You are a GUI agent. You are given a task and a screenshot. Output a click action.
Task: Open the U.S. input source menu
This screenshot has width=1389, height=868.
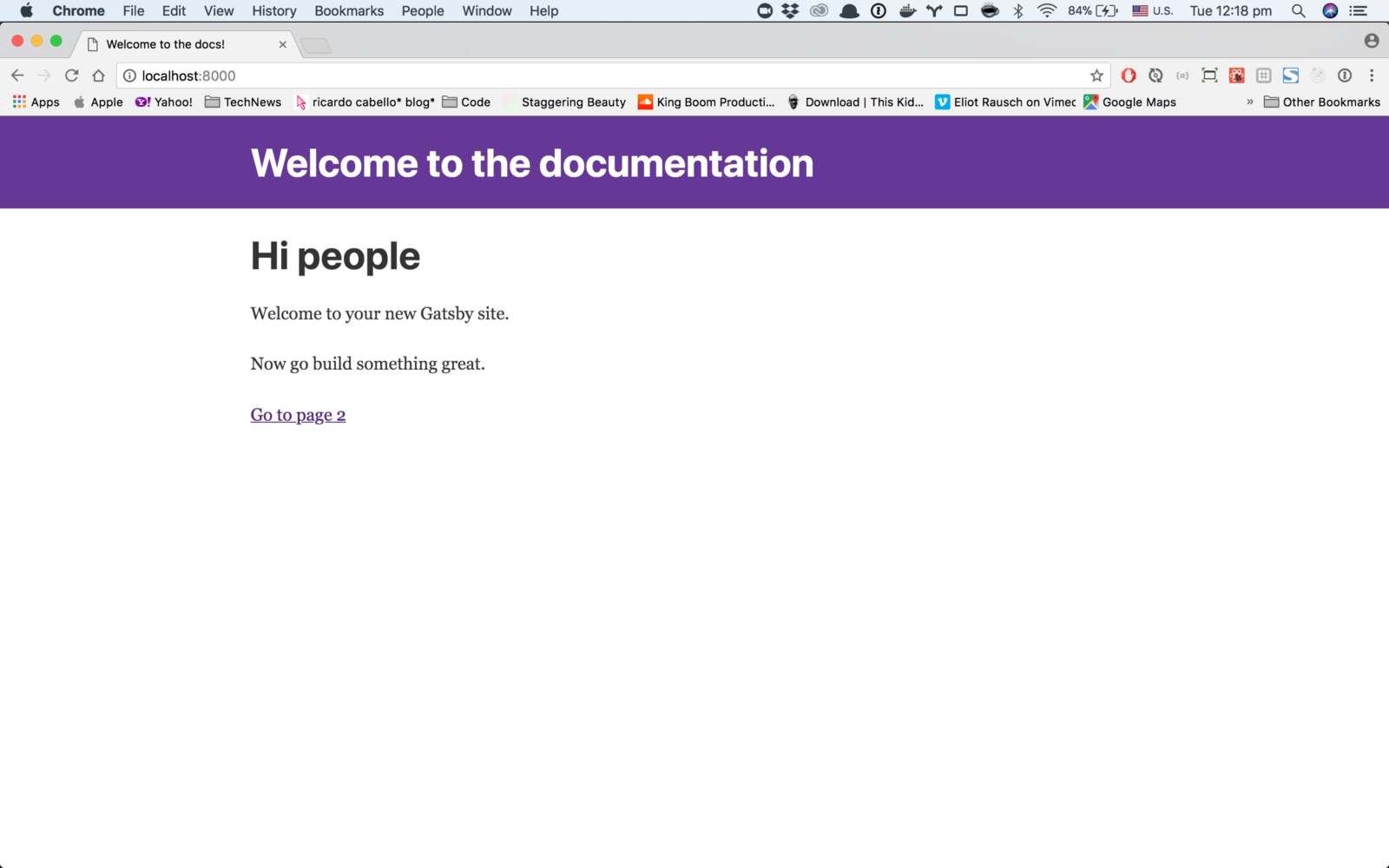pos(1152,10)
